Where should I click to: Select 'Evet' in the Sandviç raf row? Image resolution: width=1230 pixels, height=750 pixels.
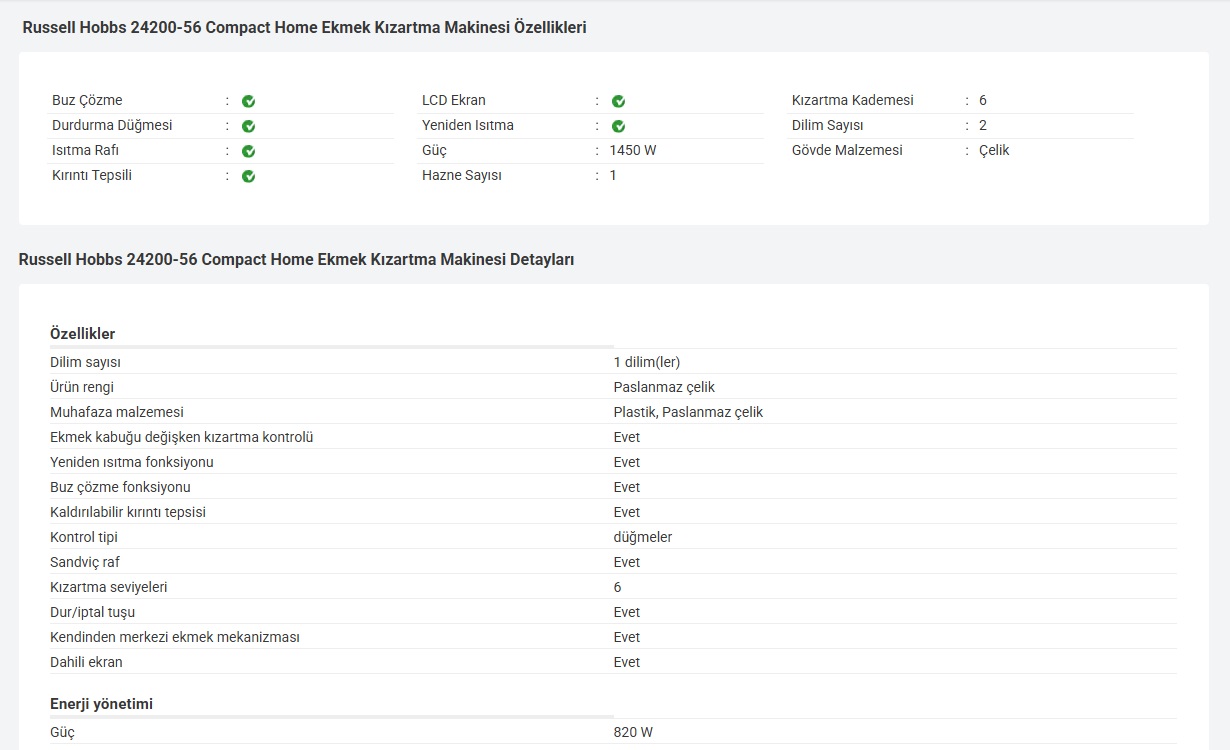tap(627, 562)
